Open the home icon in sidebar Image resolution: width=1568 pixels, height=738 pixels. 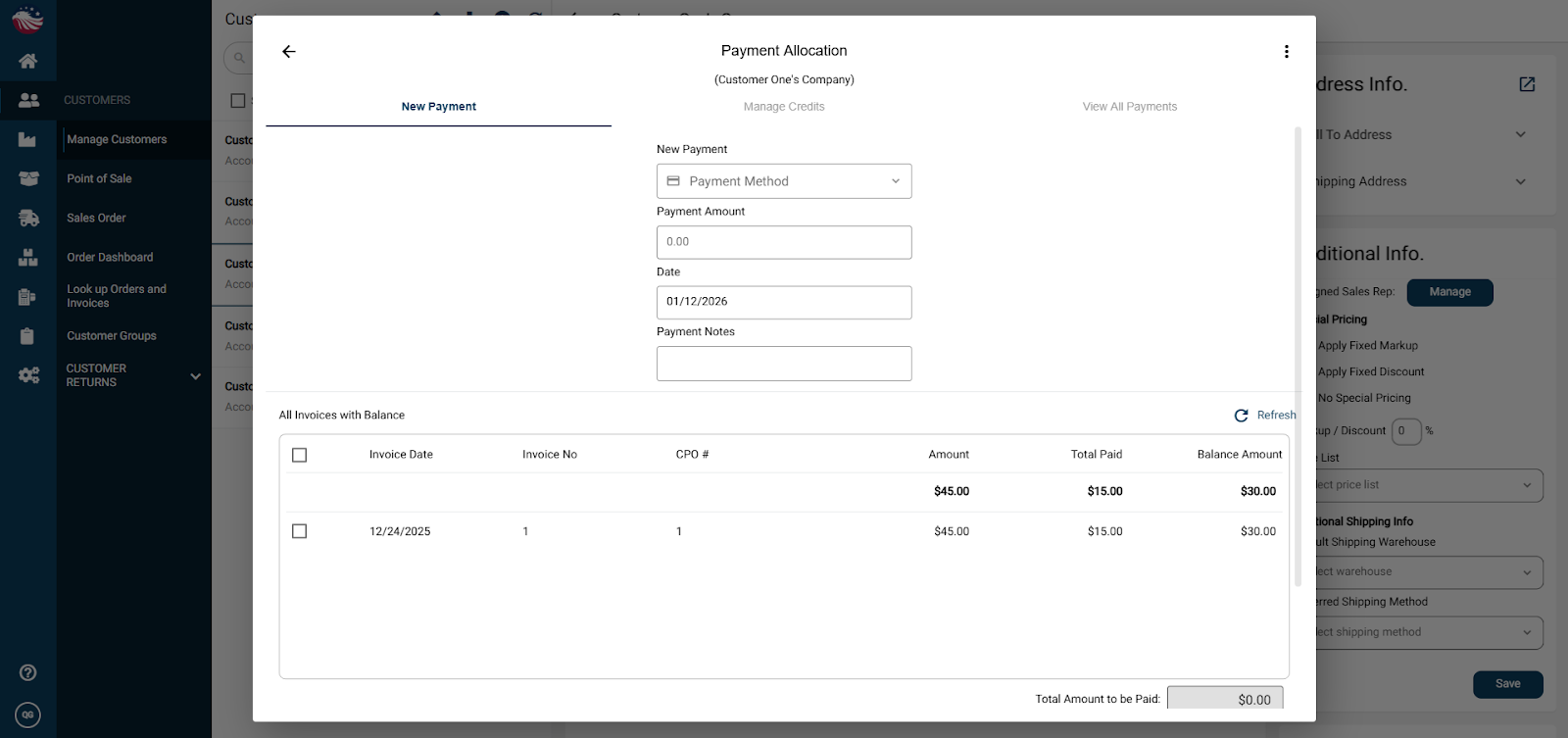click(x=27, y=61)
